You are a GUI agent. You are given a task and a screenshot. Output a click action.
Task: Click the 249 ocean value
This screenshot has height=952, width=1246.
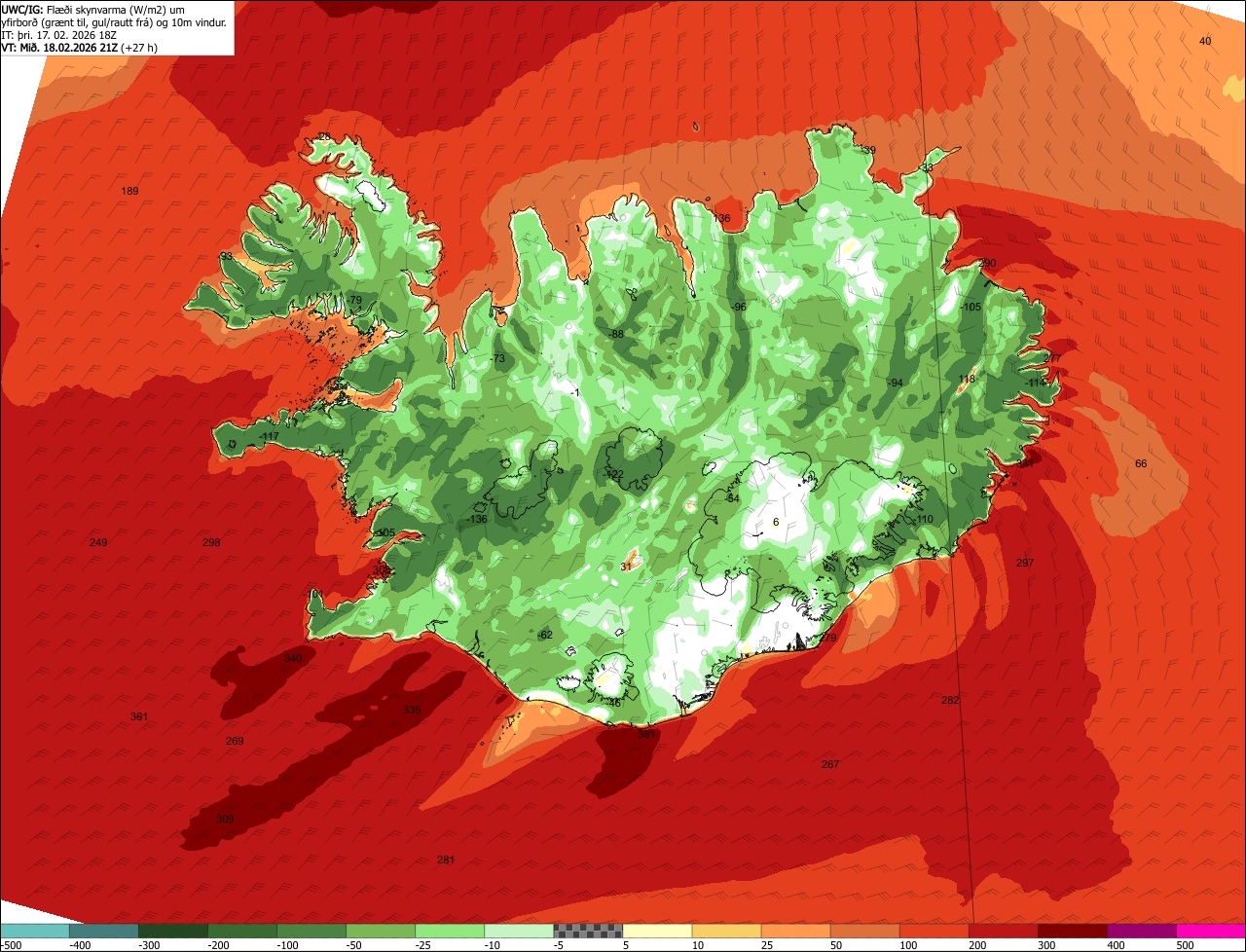tap(98, 542)
